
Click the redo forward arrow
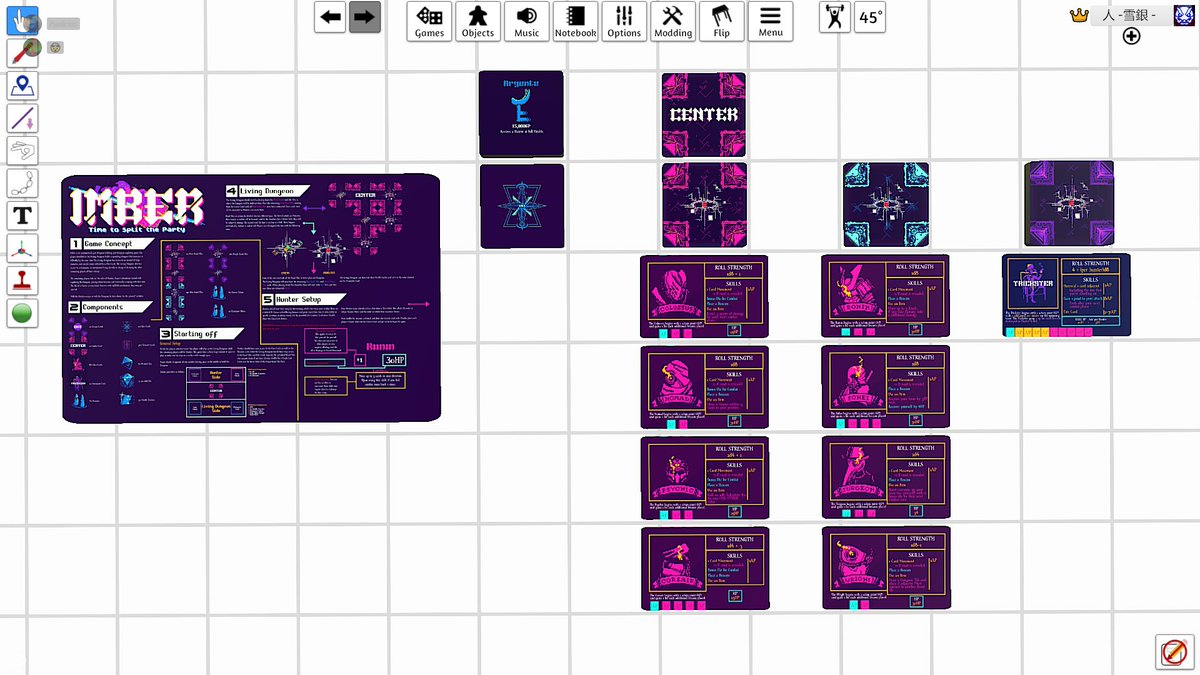[x=365, y=17]
